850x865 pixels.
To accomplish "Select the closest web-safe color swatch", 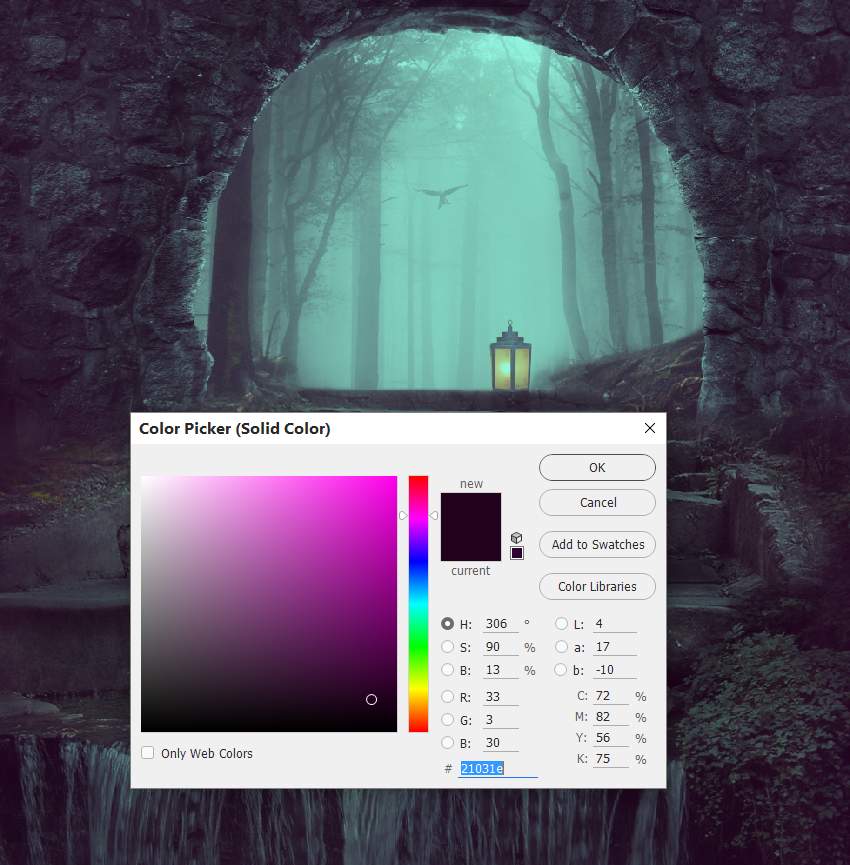I will 517,551.
